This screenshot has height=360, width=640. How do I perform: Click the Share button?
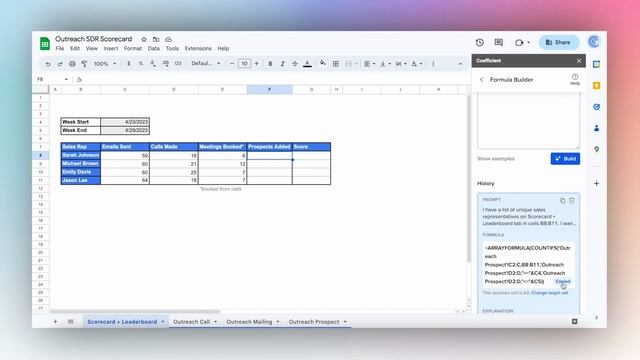pos(559,42)
